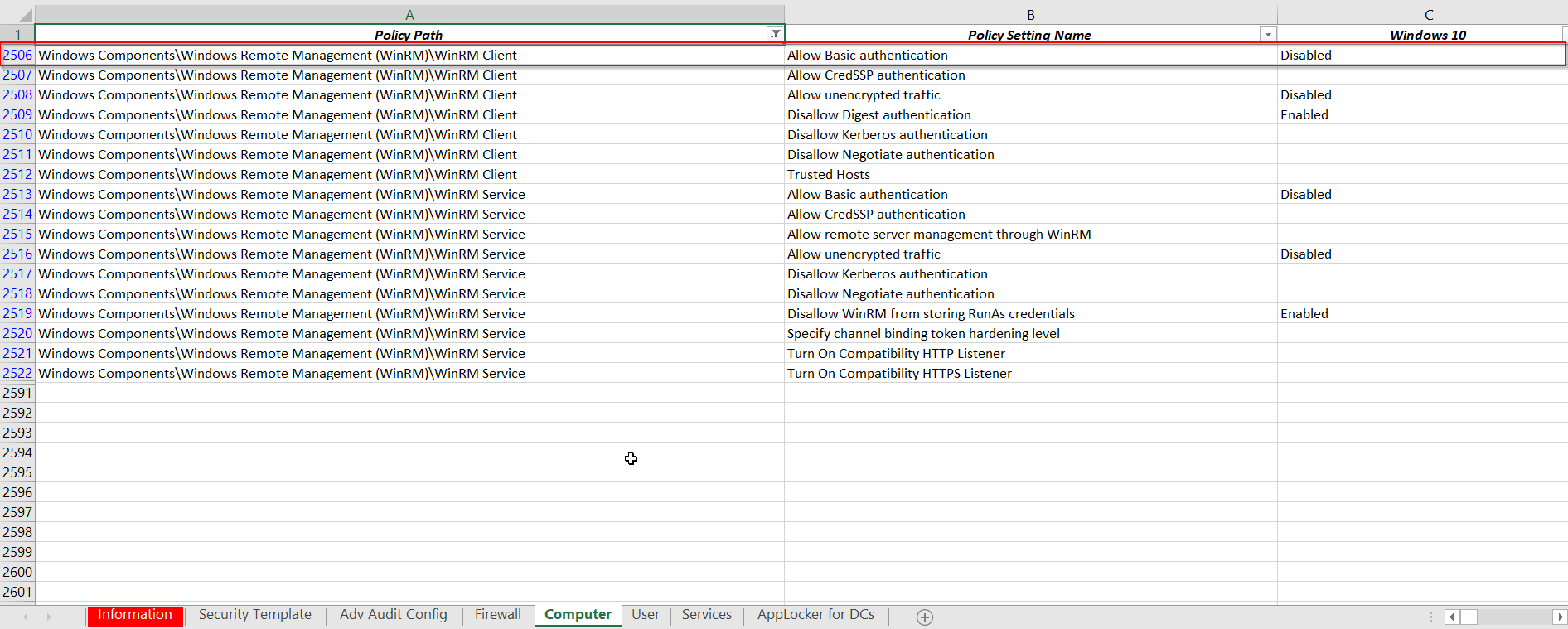This screenshot has width=1568, height=629.
Task: Select Enabled value in row 2509
Action: point(1422,114)
